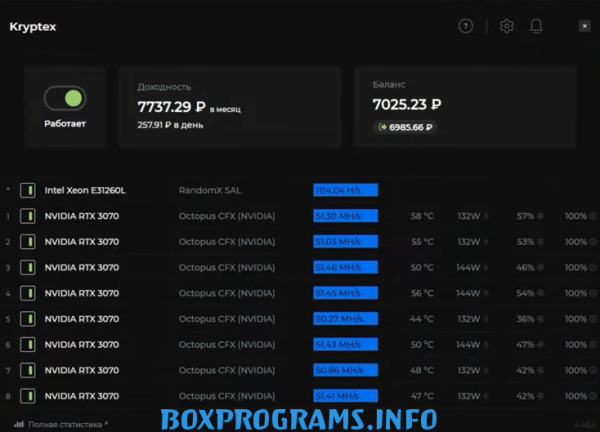Viewport: 600px width, 432px height.
Task: Click the 51.30 MH/s hashrate bar
Action: click(346, 216)
